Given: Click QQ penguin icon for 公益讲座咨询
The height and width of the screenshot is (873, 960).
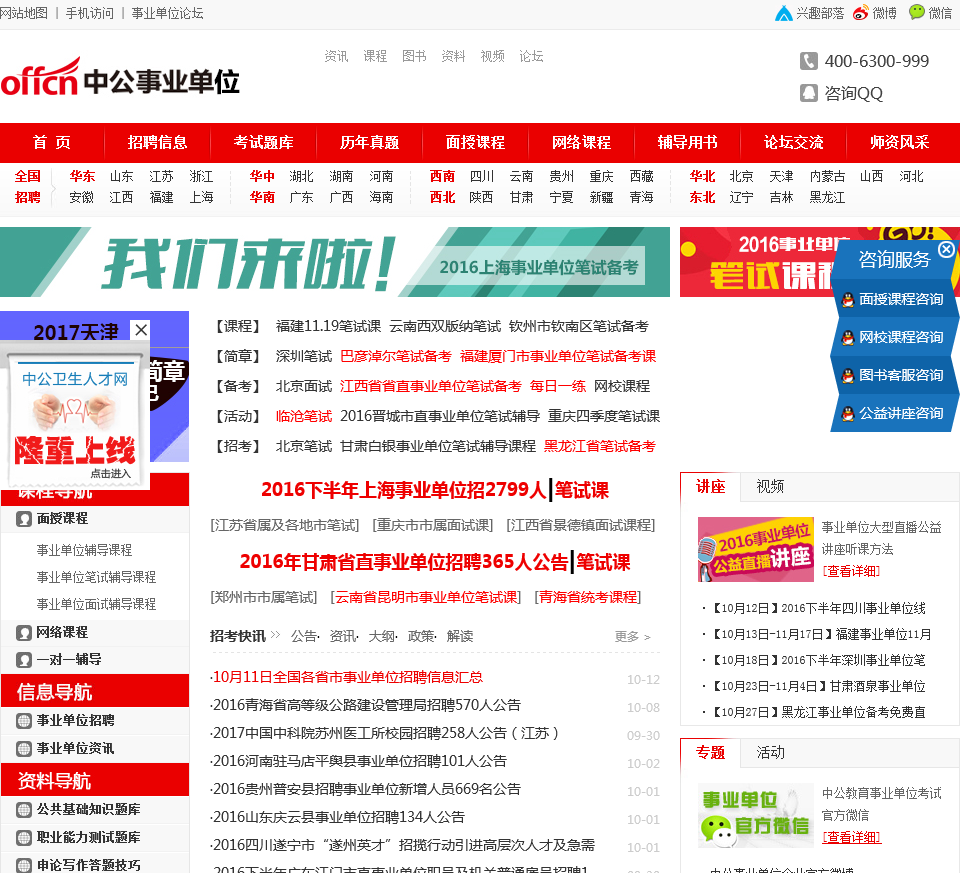Looking at the screenshot, I should 848,414.
